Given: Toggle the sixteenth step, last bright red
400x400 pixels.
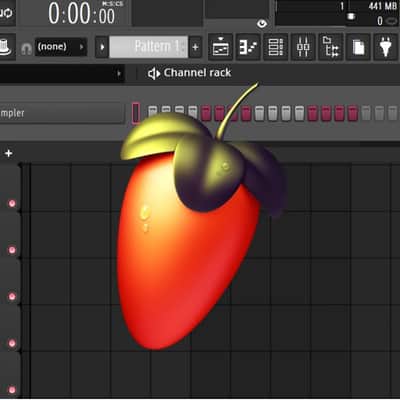Looking at the screenshot, I should (353, 113).
